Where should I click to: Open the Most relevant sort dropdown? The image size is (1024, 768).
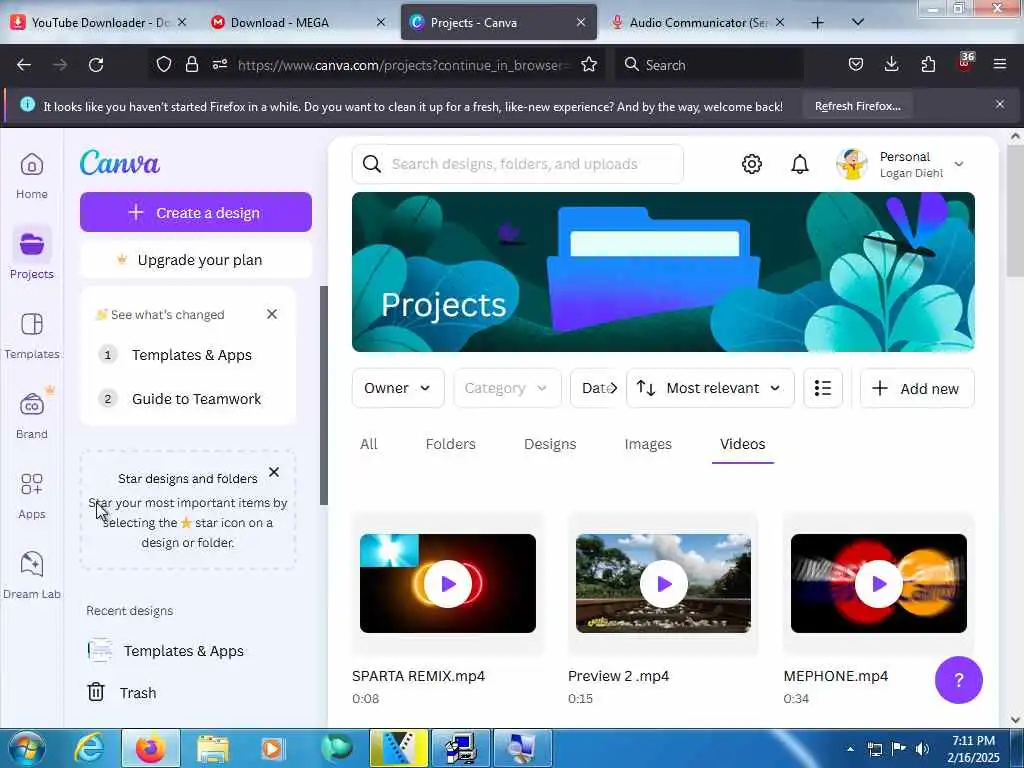(710, 388)
